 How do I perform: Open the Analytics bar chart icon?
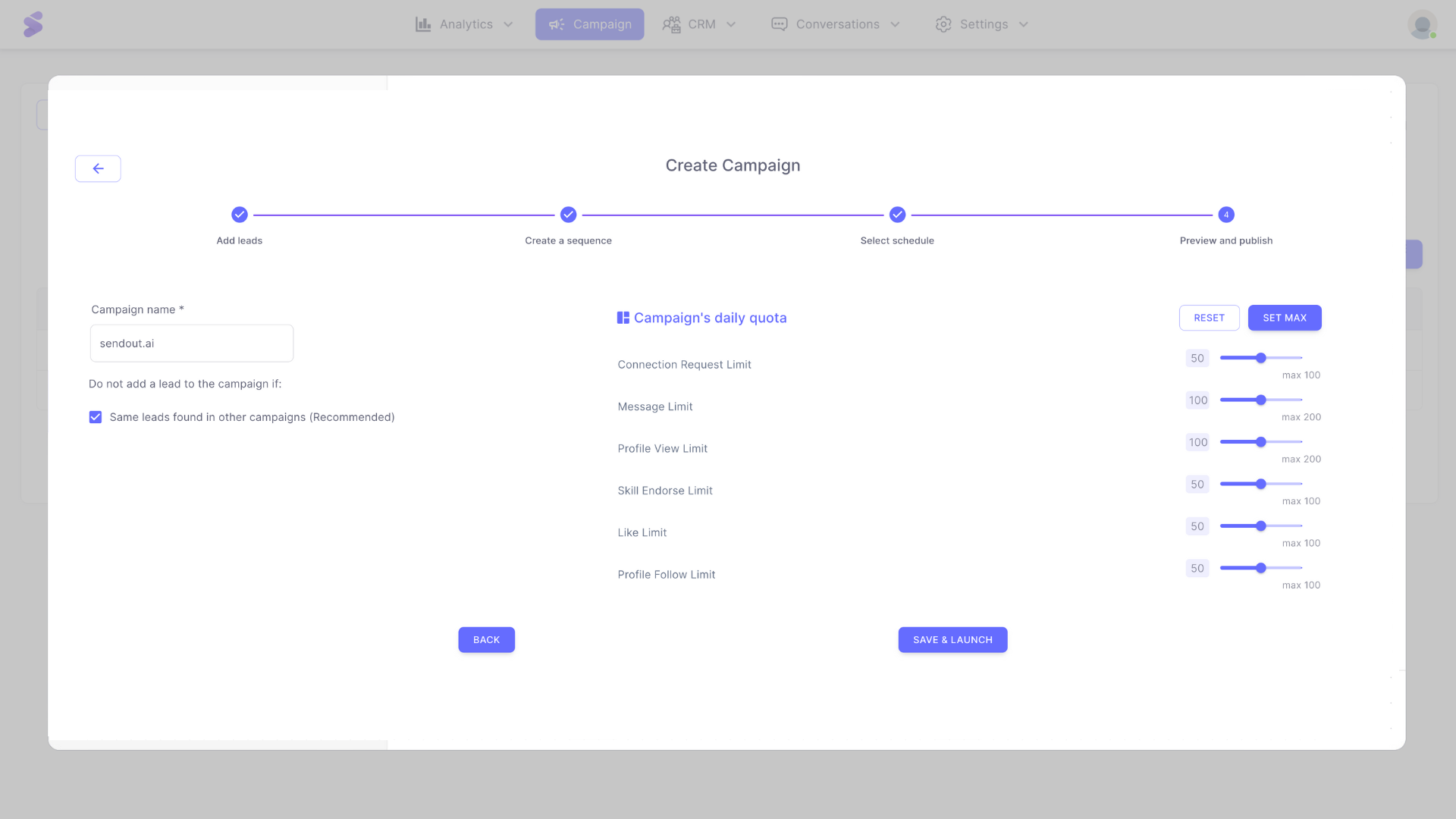tap(424, 24)
